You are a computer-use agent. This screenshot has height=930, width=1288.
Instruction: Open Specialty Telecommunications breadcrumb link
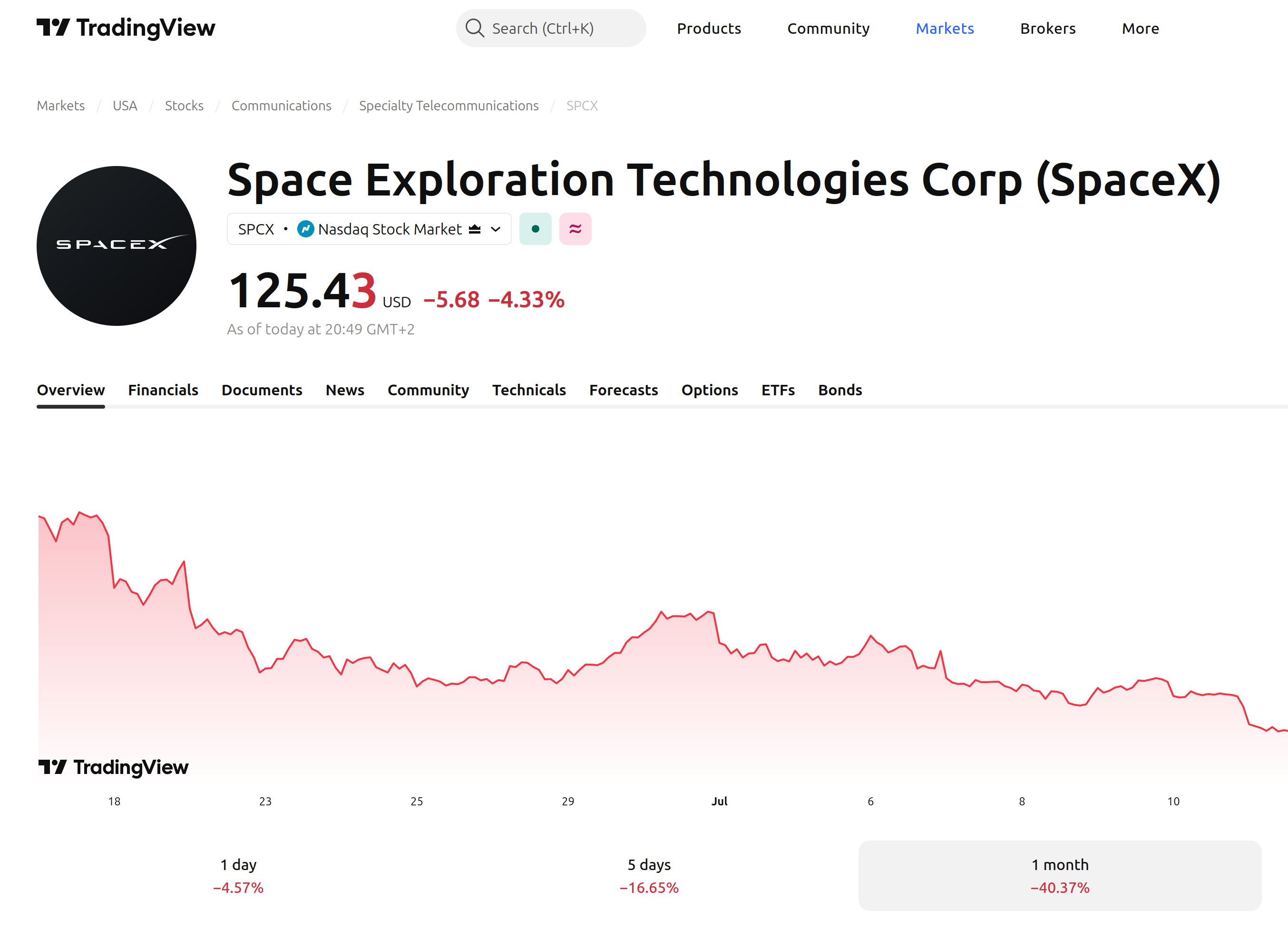(449, 106)
